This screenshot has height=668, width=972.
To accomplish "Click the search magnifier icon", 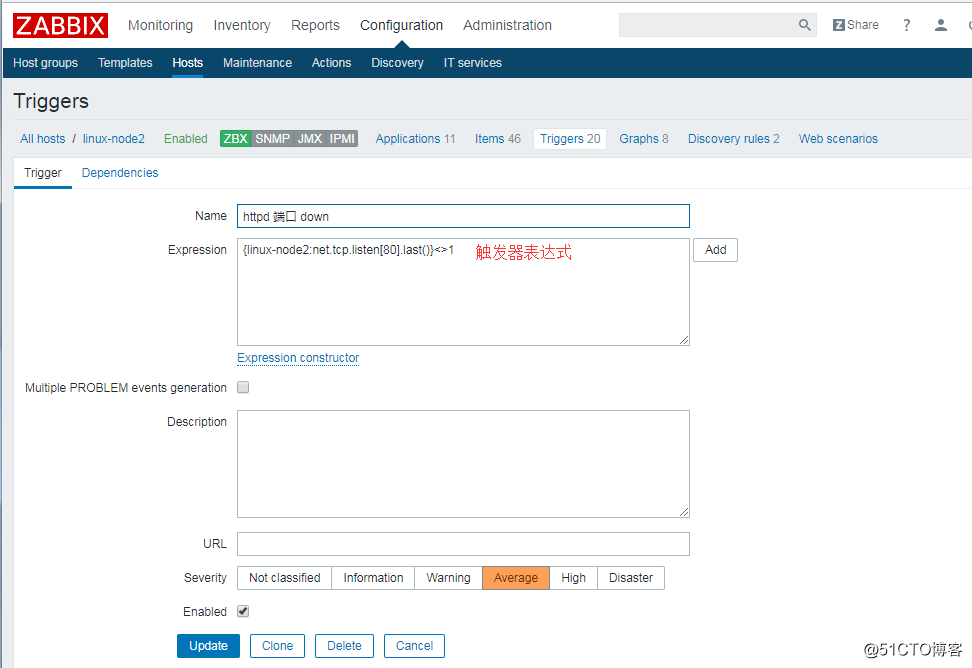I will tap(804, 25).
